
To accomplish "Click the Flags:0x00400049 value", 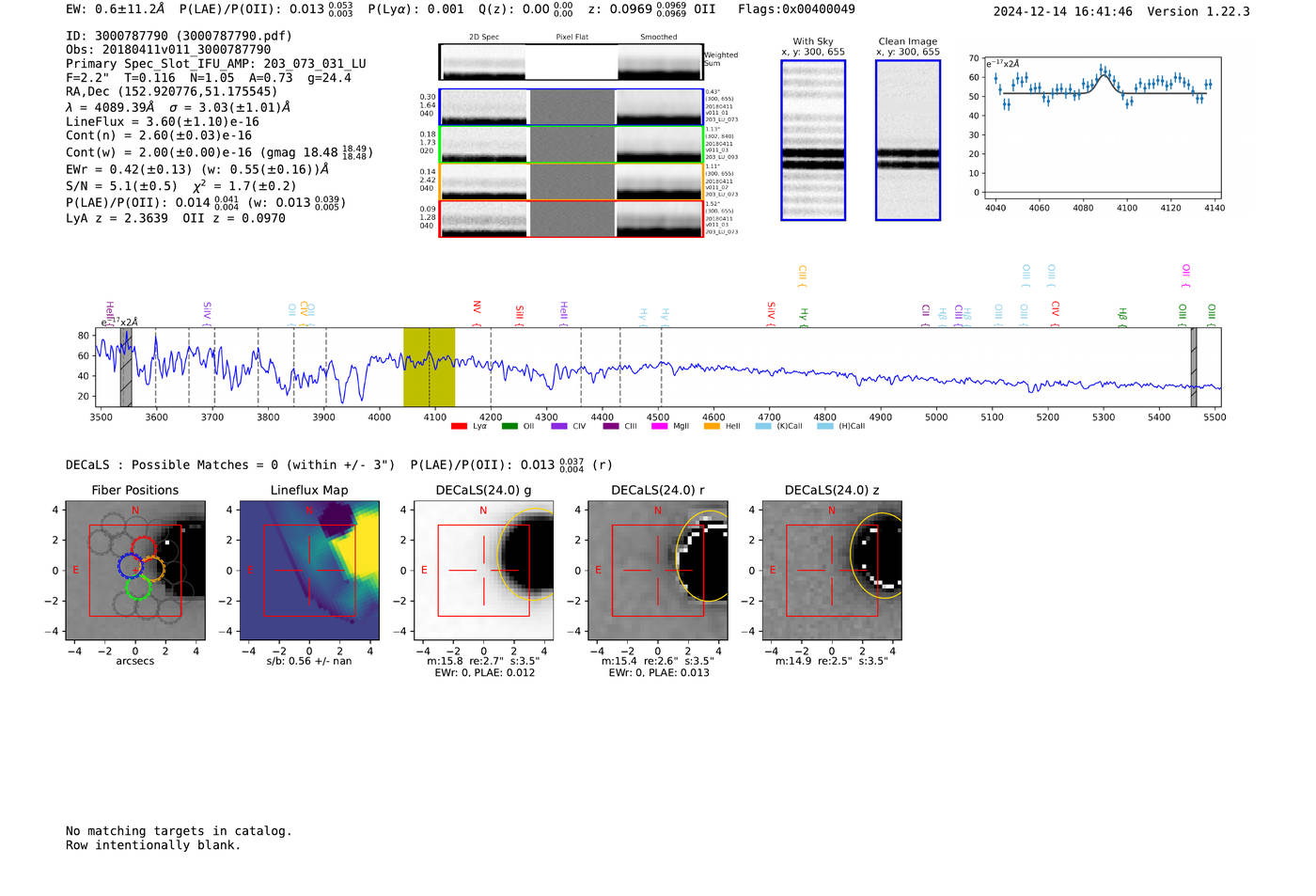I will [x=796, y=9].
